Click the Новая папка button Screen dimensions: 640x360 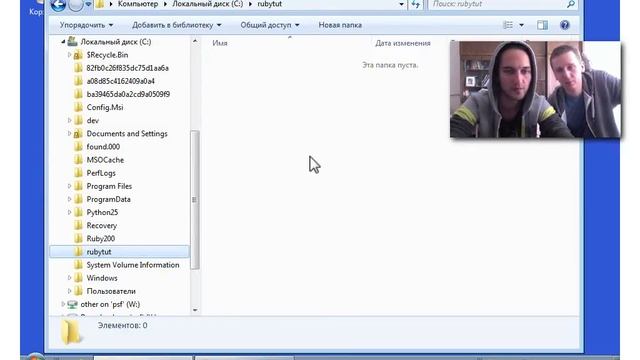coord(340,25)
